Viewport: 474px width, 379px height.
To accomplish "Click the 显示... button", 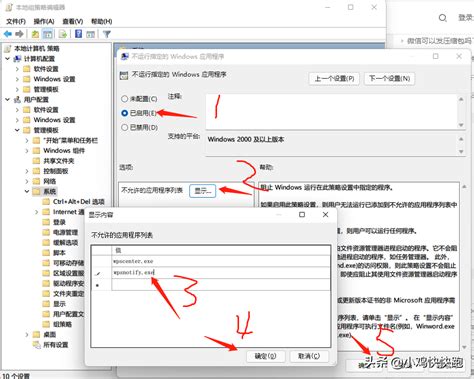I will tap(203, 191).
